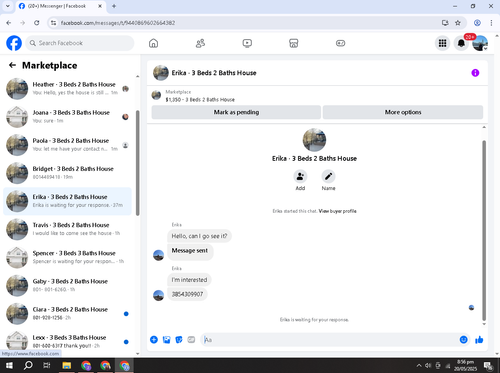Send a thumbs-up like
The image size is (500, 373).
[x=479, y=340]
